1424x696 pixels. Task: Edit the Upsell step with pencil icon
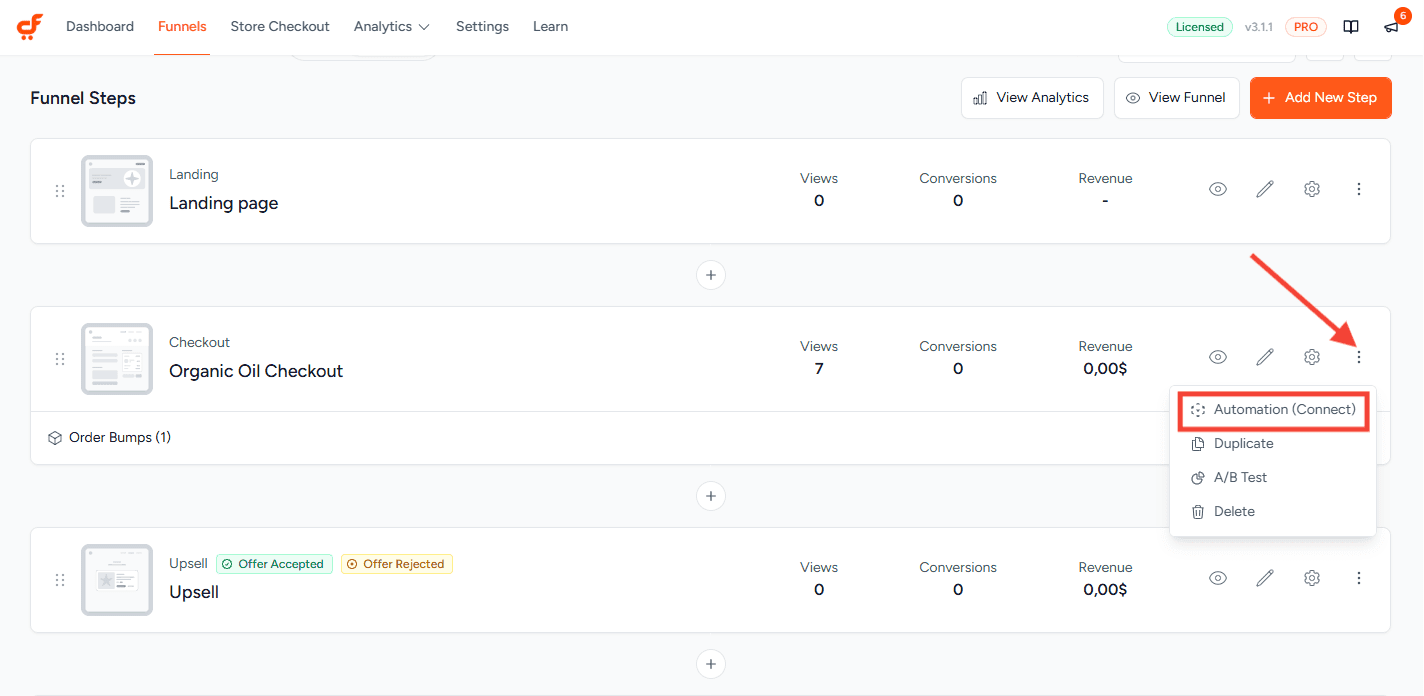coord(1265,578)
